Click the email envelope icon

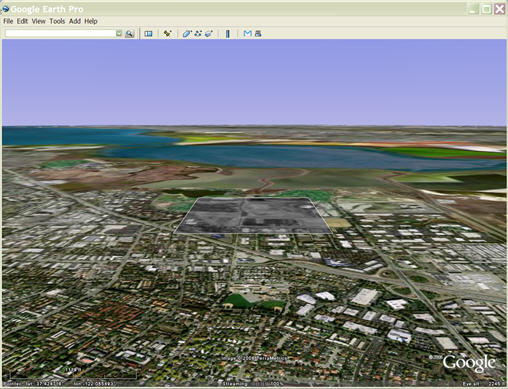point(247,34)
